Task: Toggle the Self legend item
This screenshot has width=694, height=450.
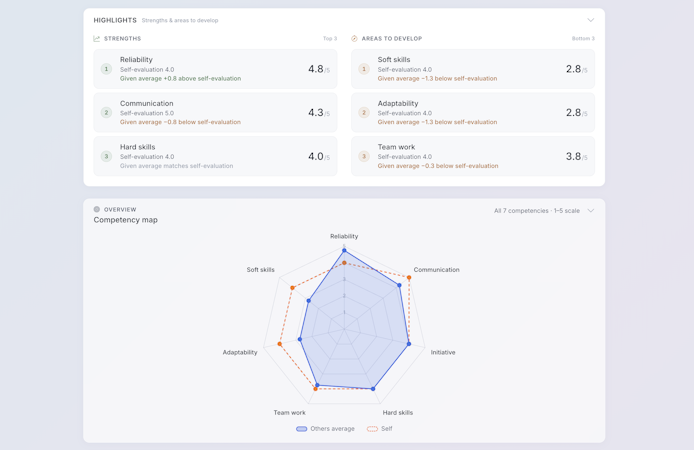Action: (x=380, y=429)
